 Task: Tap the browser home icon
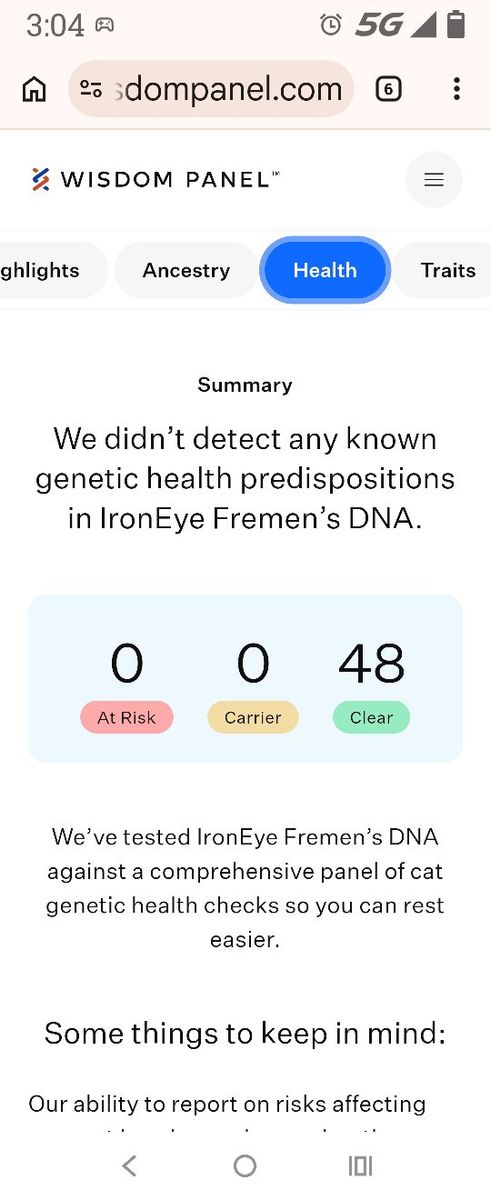click(x=34, y=90)
